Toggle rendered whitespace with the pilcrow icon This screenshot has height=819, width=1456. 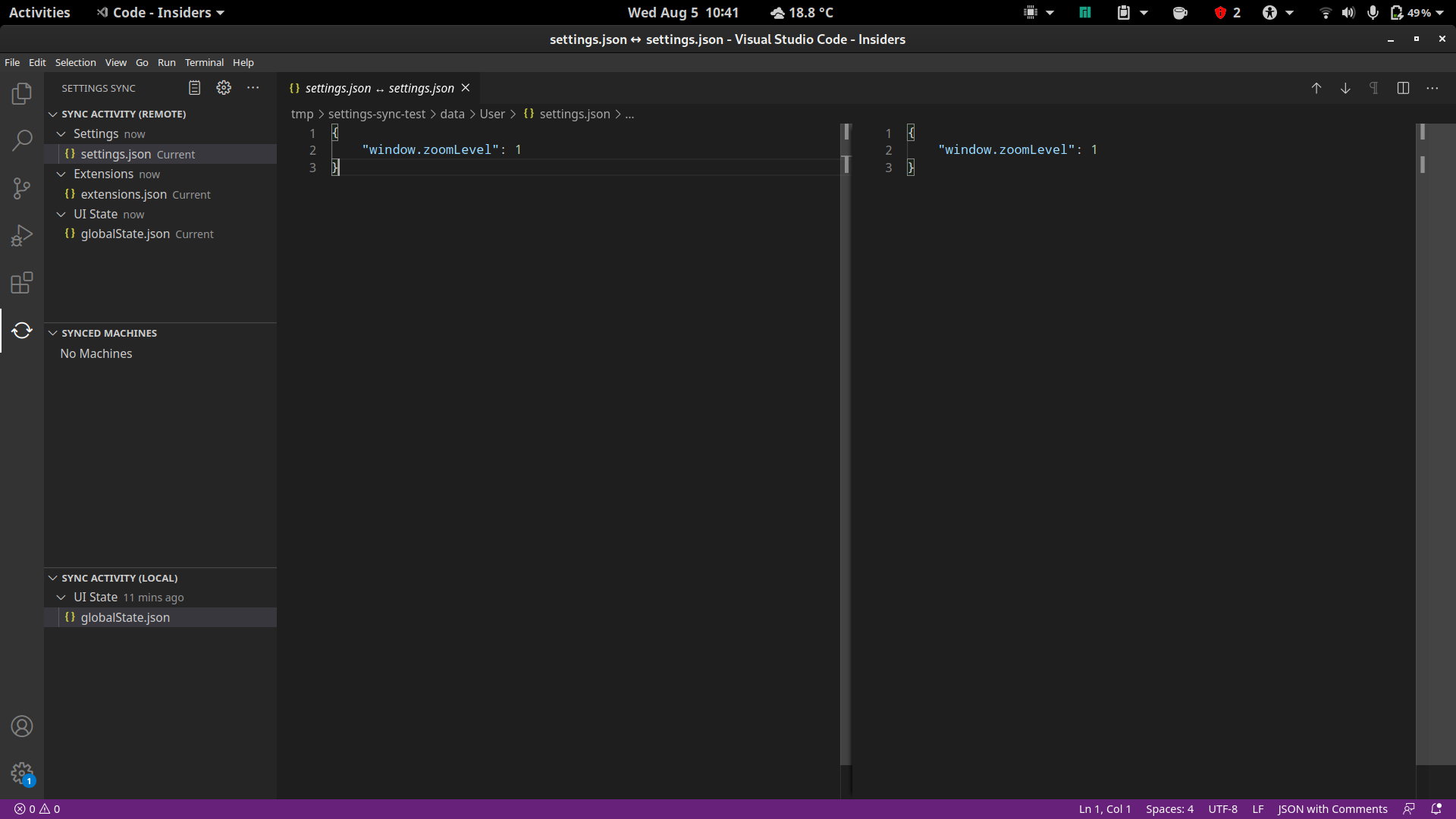tap(1373, 88)
